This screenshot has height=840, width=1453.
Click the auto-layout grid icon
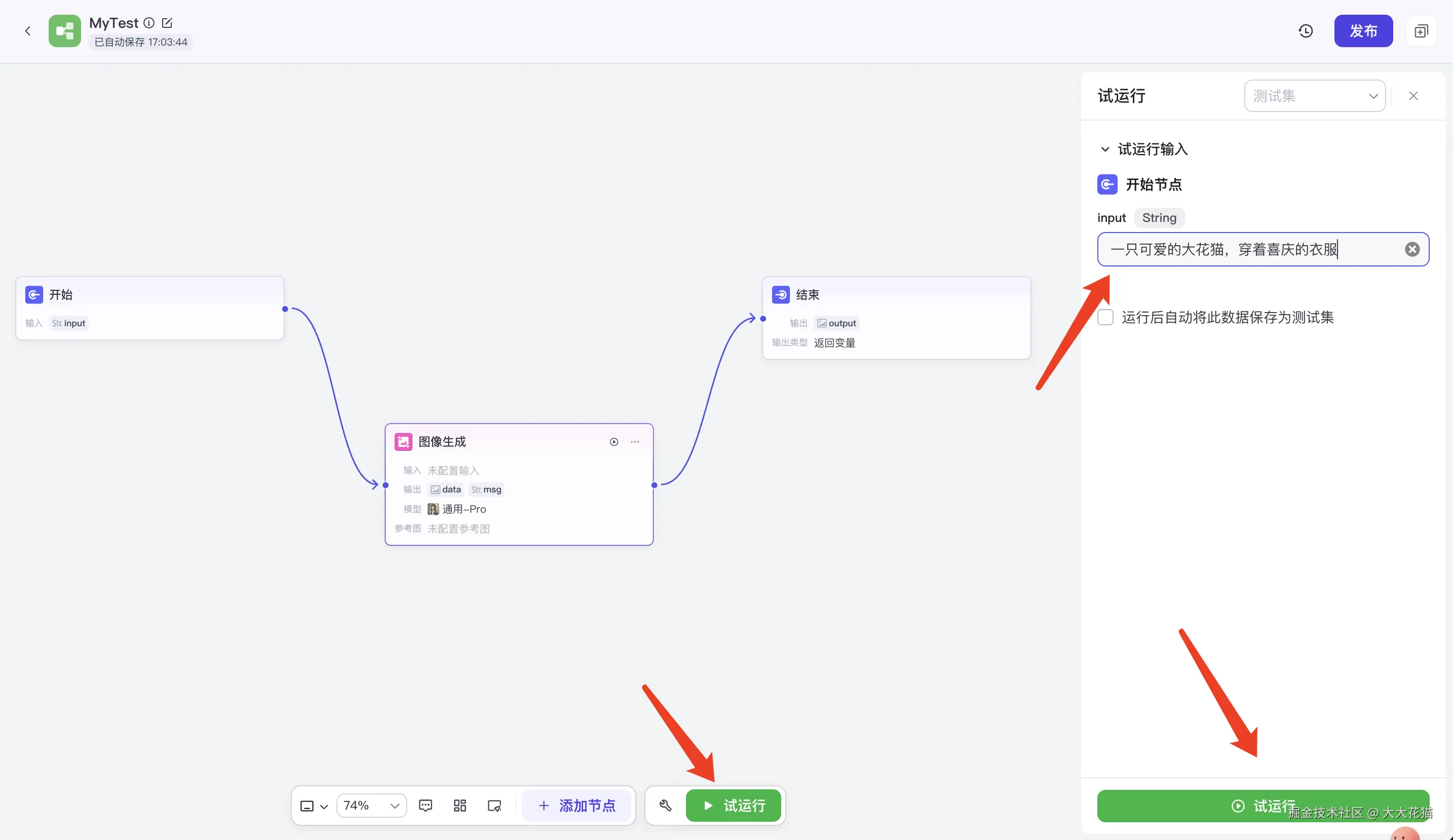tap(460, 806)
